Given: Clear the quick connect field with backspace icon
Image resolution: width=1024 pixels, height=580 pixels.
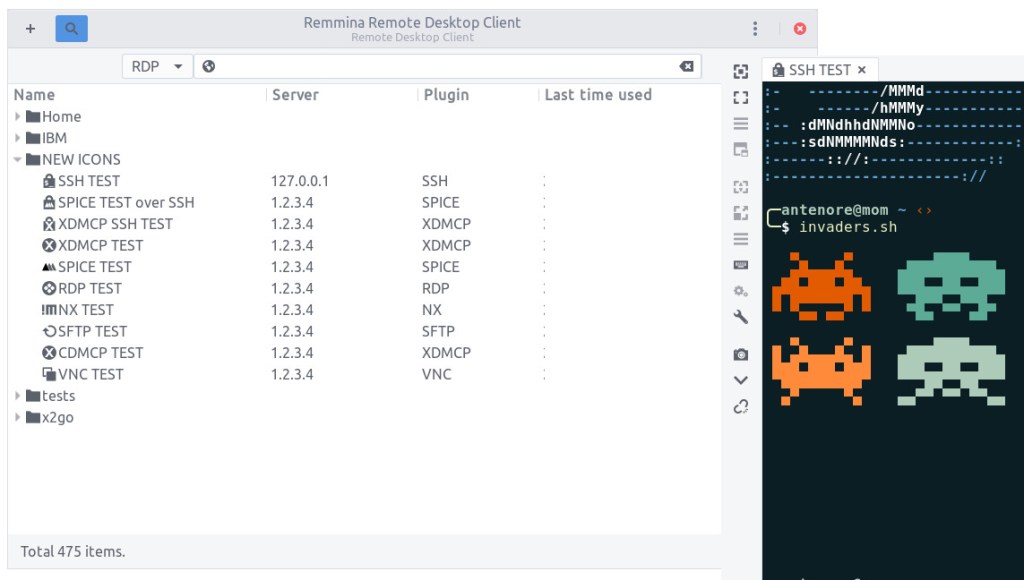Looking at the screenshot, I should pos(686,66).
